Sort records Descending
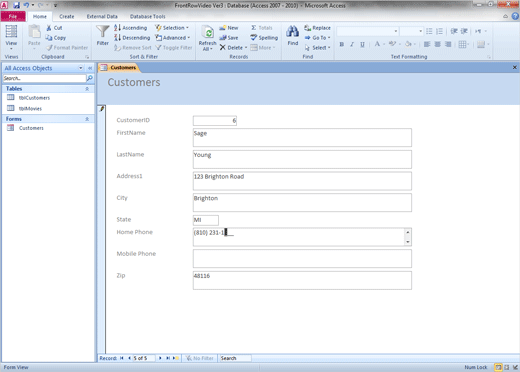This screenshot has height=372, width=520. [x=132, y=38]
